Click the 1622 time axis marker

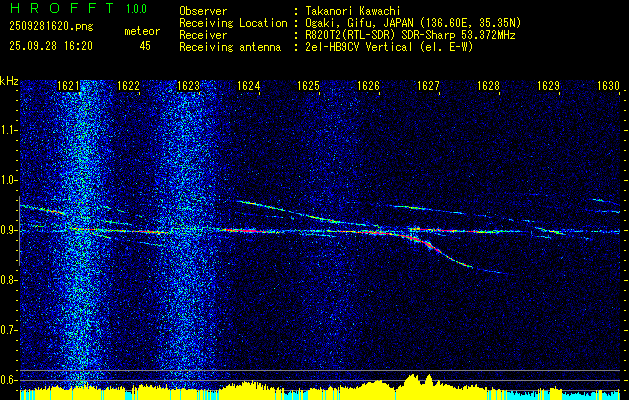pos(128,86)
